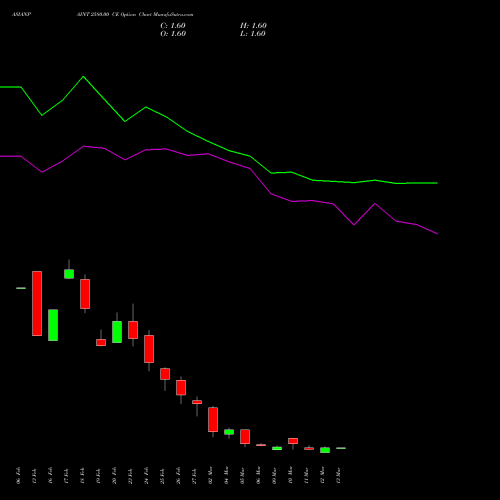Click the red candlestick above 02 Mar
Viewport: 500px width, 500px height.
coord(213,419)
